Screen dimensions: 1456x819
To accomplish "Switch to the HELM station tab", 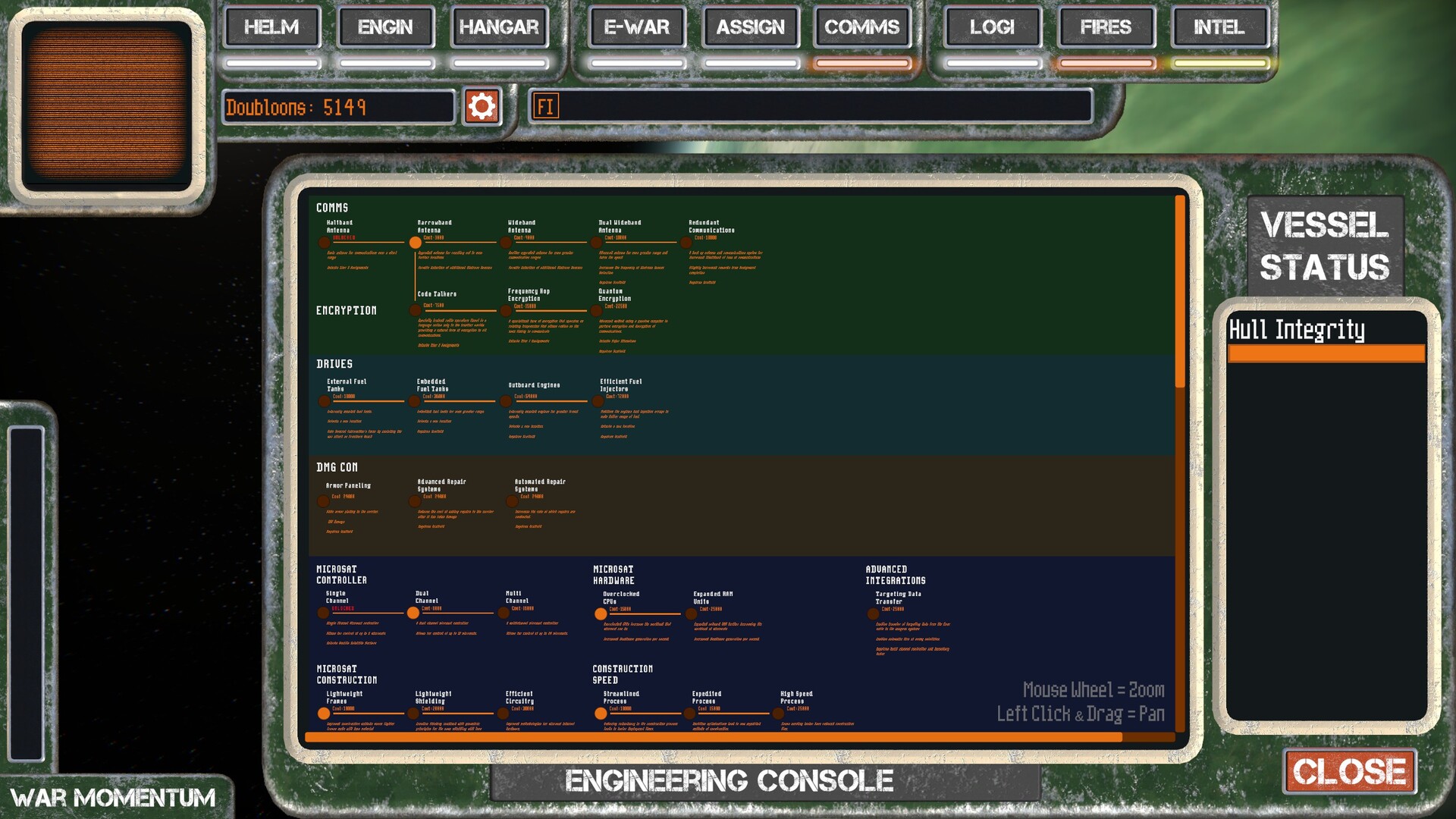I will [x=271, y=27].
